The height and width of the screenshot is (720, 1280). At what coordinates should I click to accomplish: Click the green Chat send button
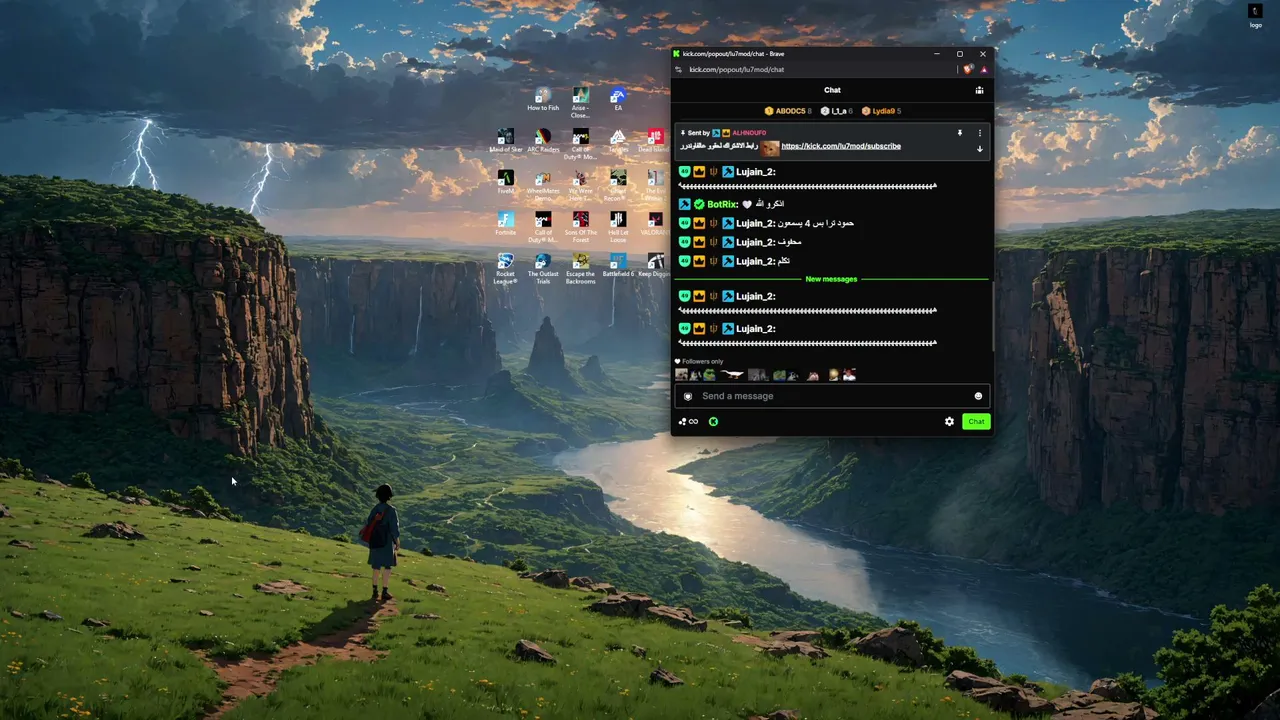point(976,422)
